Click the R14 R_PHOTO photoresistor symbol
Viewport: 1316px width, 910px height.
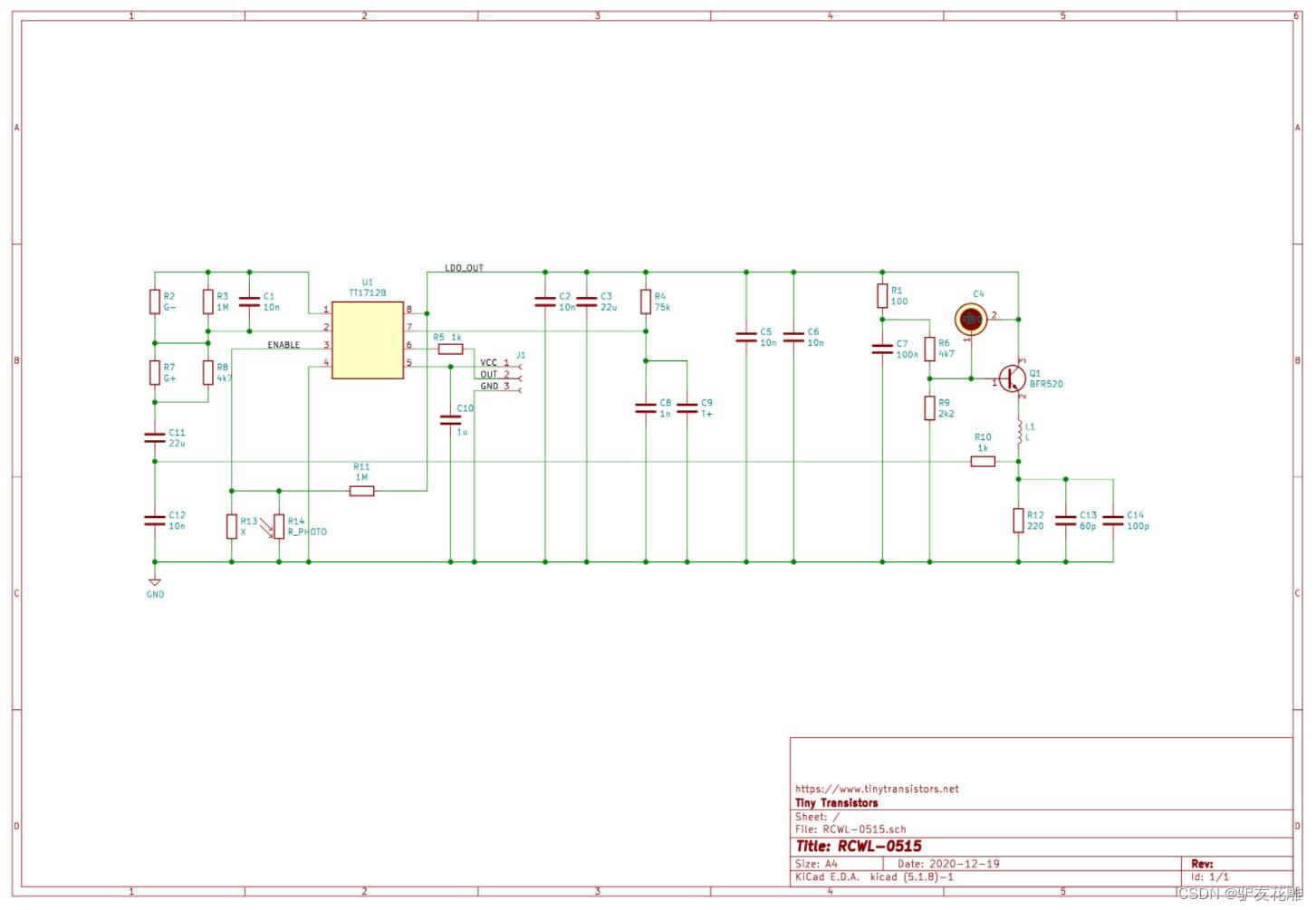pyautogui.click(x=278, y=526)
